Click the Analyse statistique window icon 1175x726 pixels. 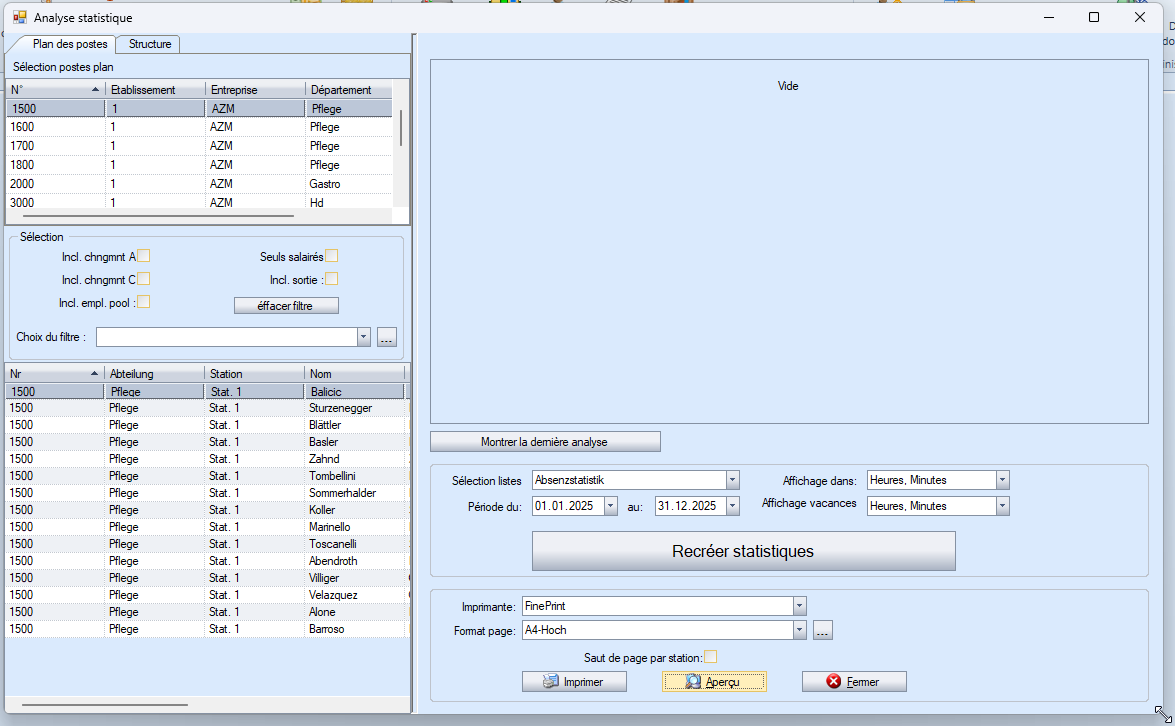click(x=19, y=17)
